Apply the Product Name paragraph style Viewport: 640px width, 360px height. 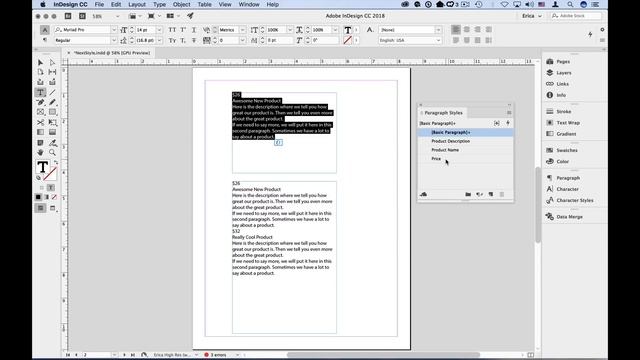pyautogui.click(x=465, y=150)
